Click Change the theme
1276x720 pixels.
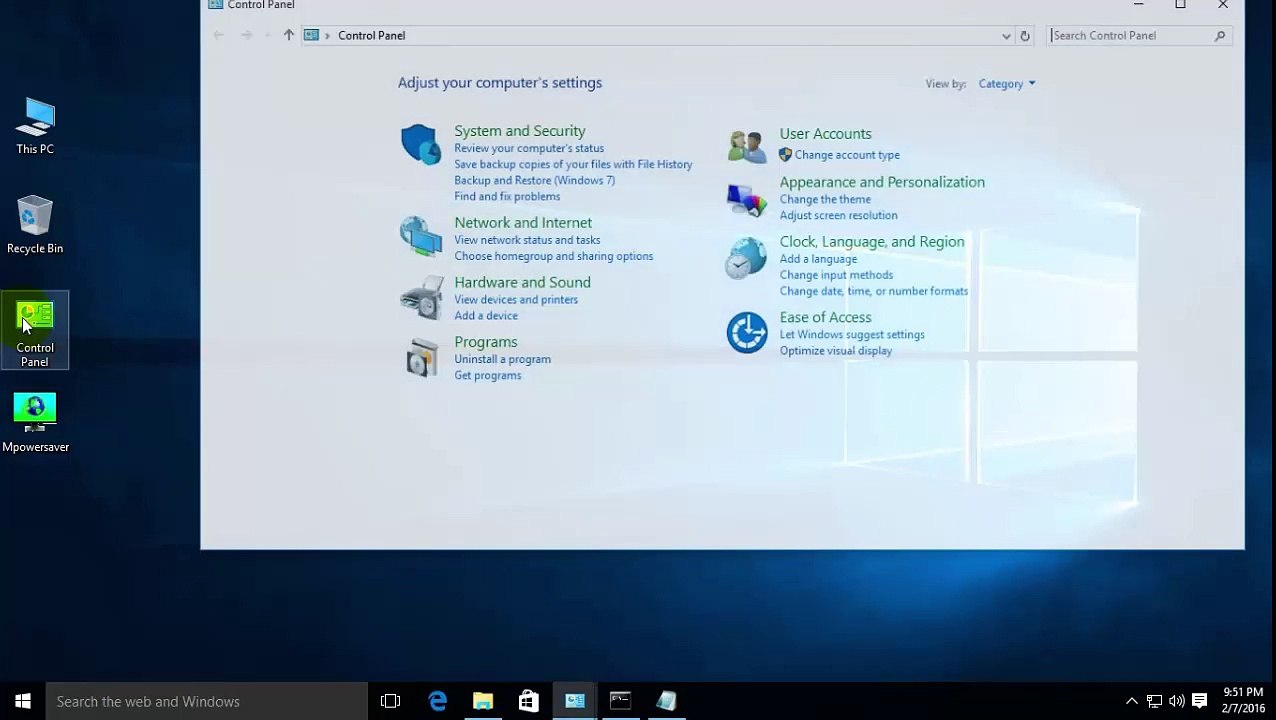tap(825, 199)
